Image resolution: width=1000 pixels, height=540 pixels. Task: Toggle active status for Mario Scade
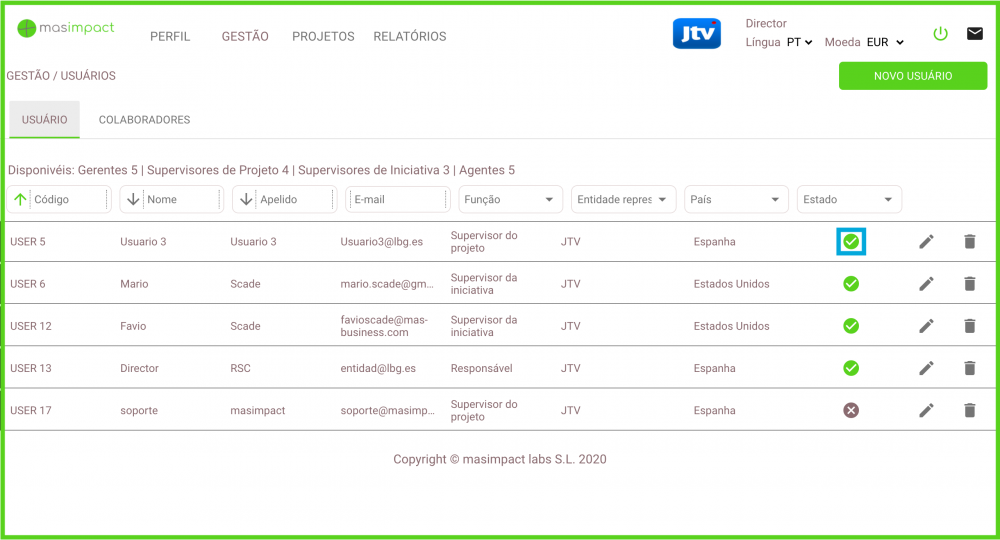pyautogui.click(x=851, y=284)
